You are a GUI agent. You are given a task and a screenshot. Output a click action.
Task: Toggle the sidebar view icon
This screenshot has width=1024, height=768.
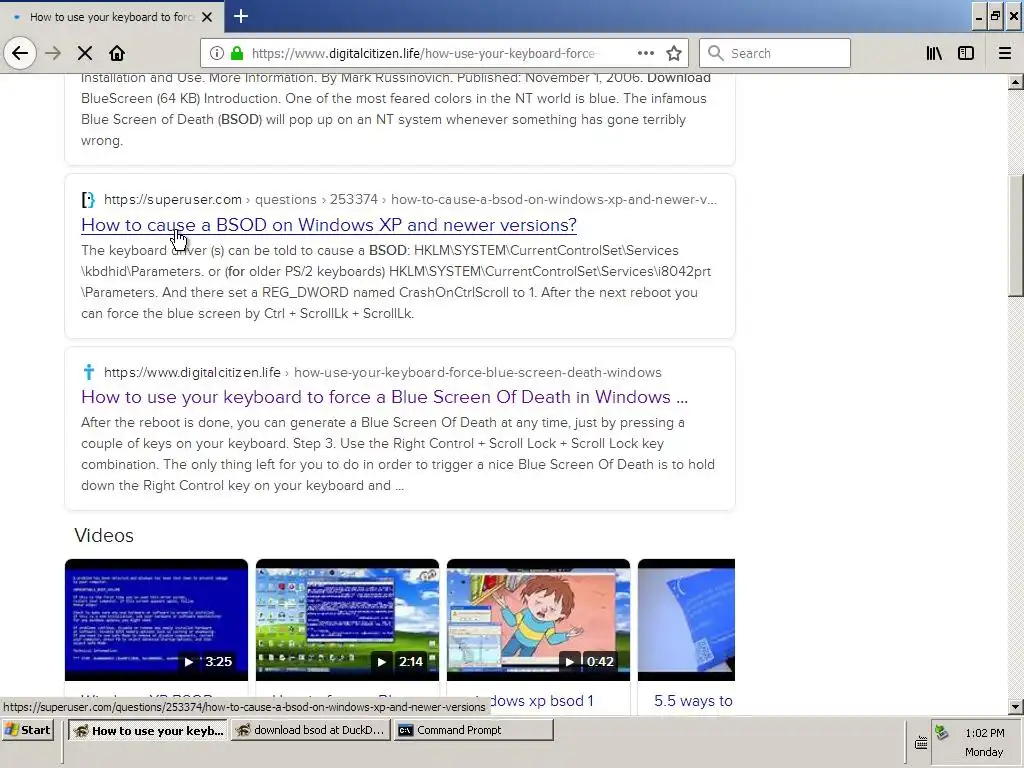(966, 53)
